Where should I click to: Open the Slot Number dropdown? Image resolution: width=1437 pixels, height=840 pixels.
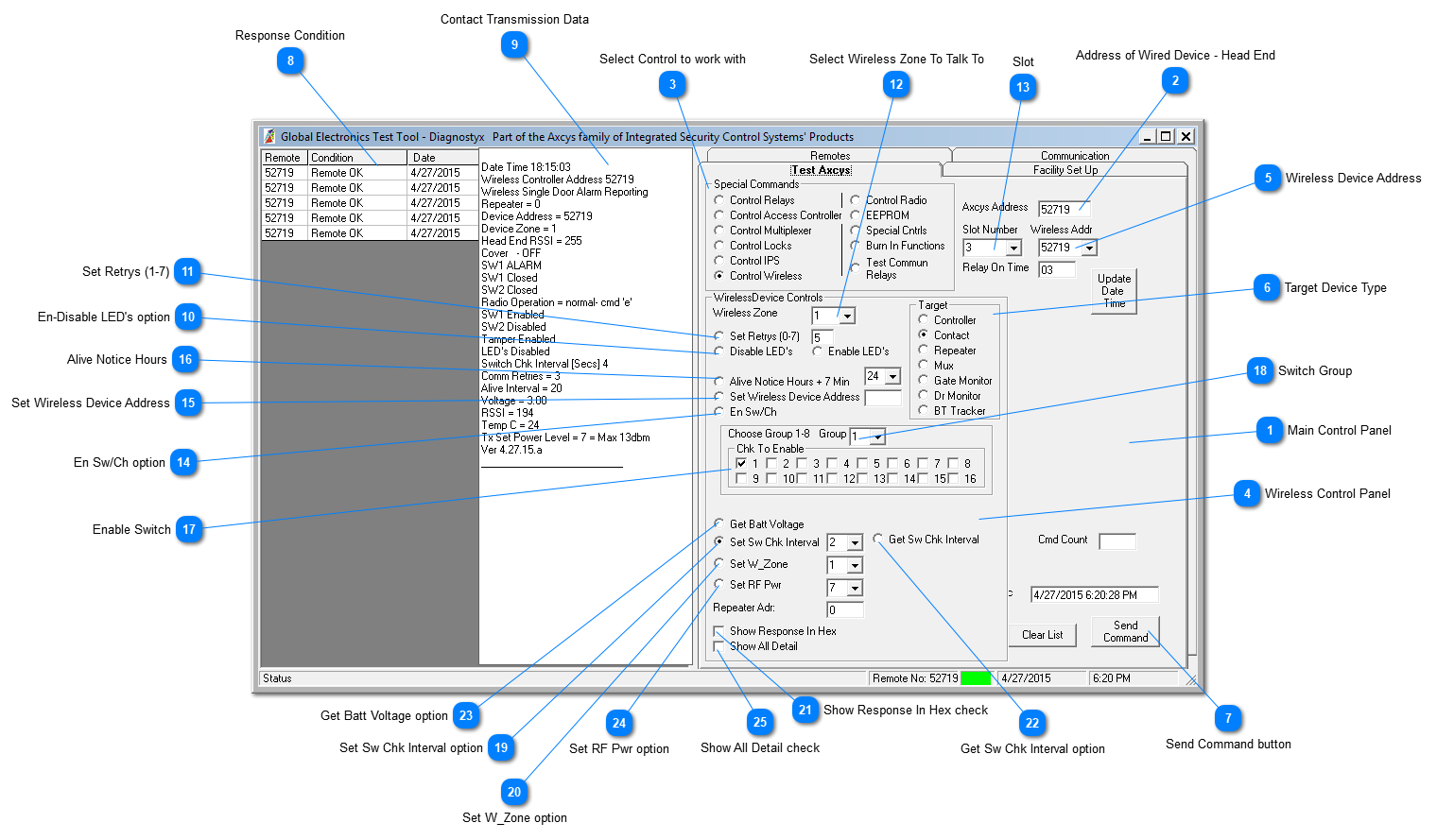coord(1014,249)
